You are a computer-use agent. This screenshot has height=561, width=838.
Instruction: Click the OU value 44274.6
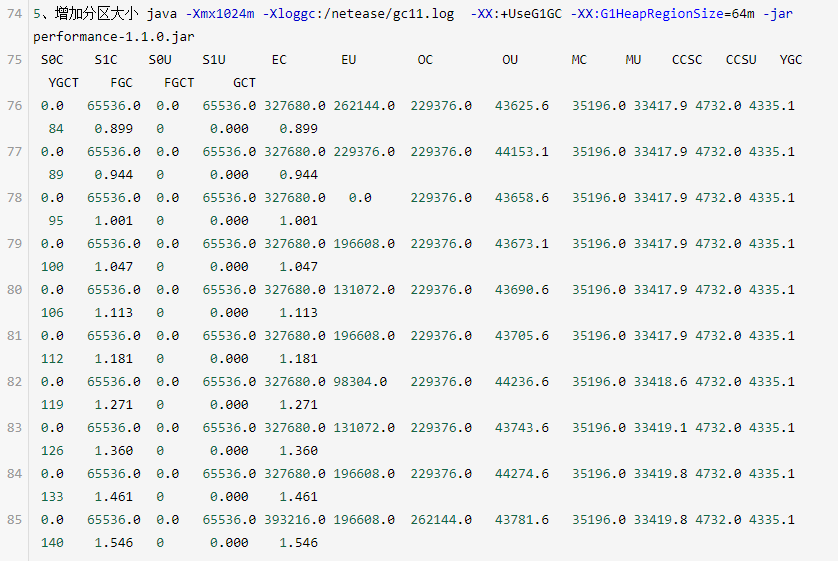coord(522,473)
